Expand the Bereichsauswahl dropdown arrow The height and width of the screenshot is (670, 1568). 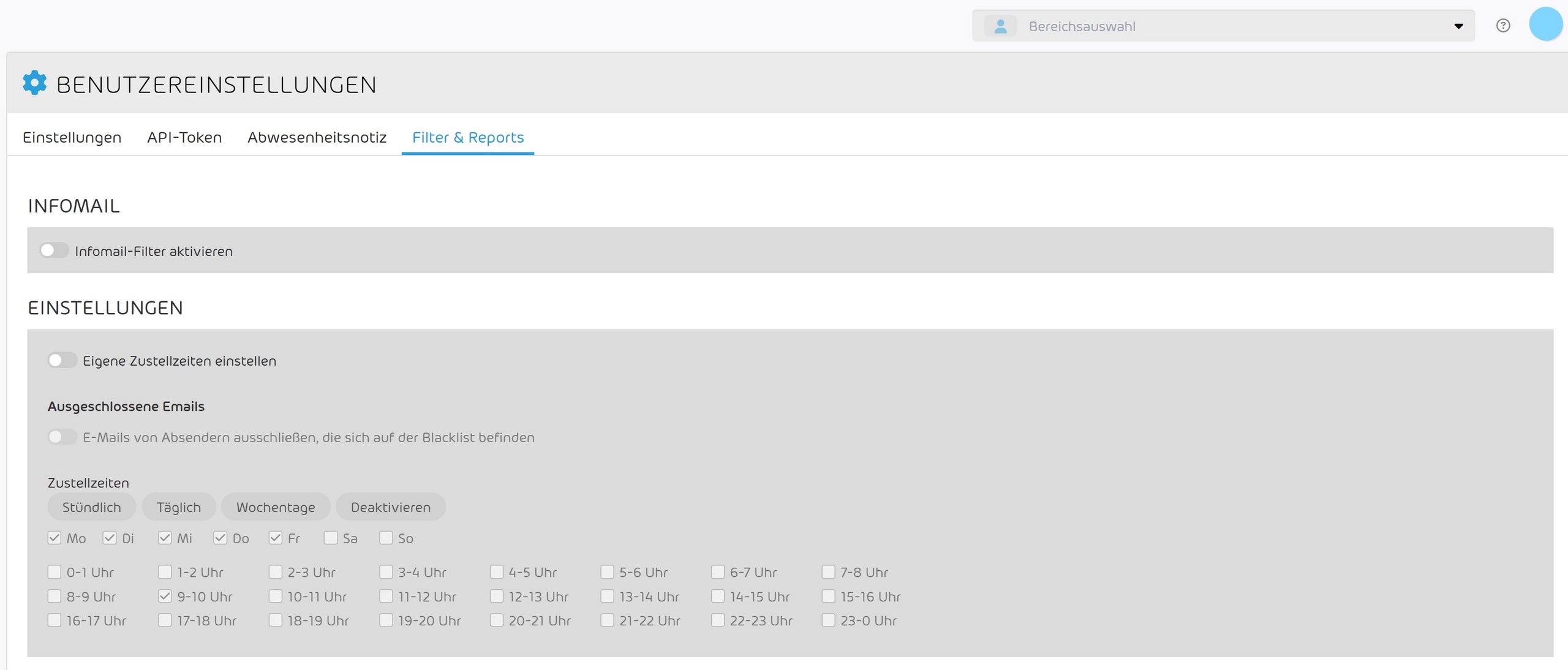1458,26
